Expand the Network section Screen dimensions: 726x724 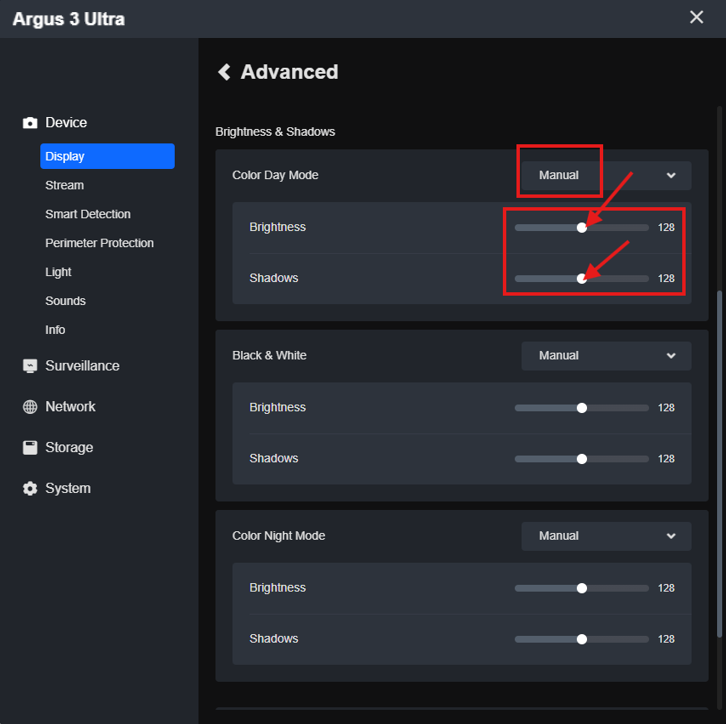70,406
